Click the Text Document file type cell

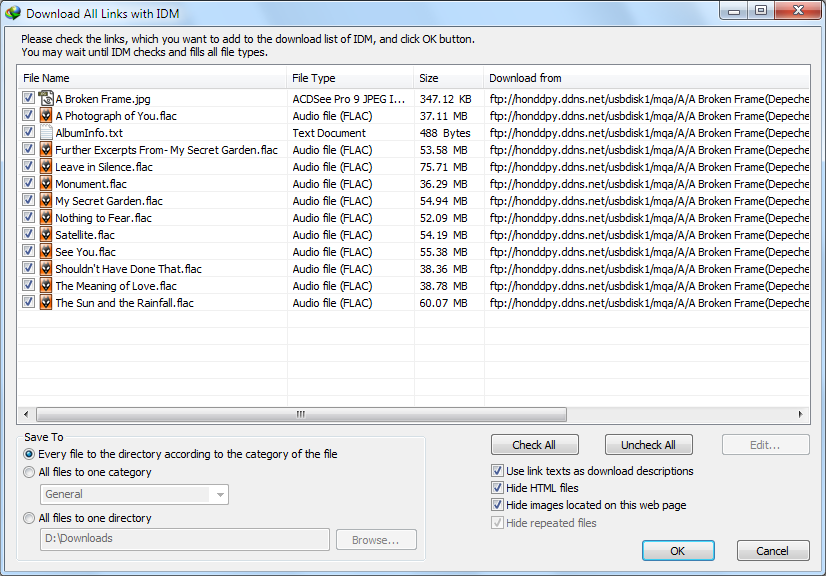point(329,133)
